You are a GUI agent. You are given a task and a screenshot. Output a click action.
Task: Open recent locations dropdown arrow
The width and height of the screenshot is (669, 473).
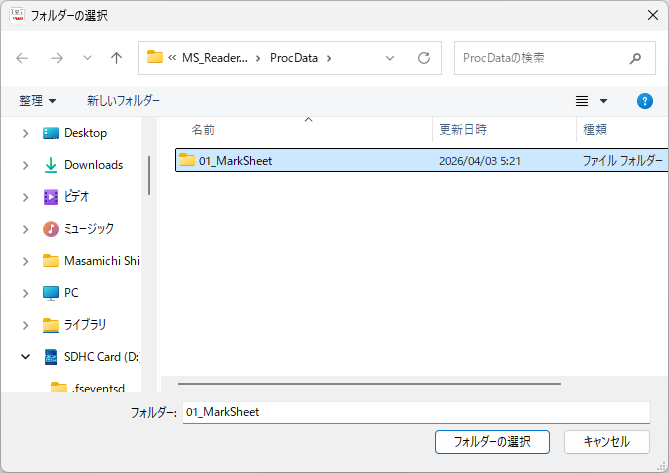pyautogui.click(x=87, y=58)
